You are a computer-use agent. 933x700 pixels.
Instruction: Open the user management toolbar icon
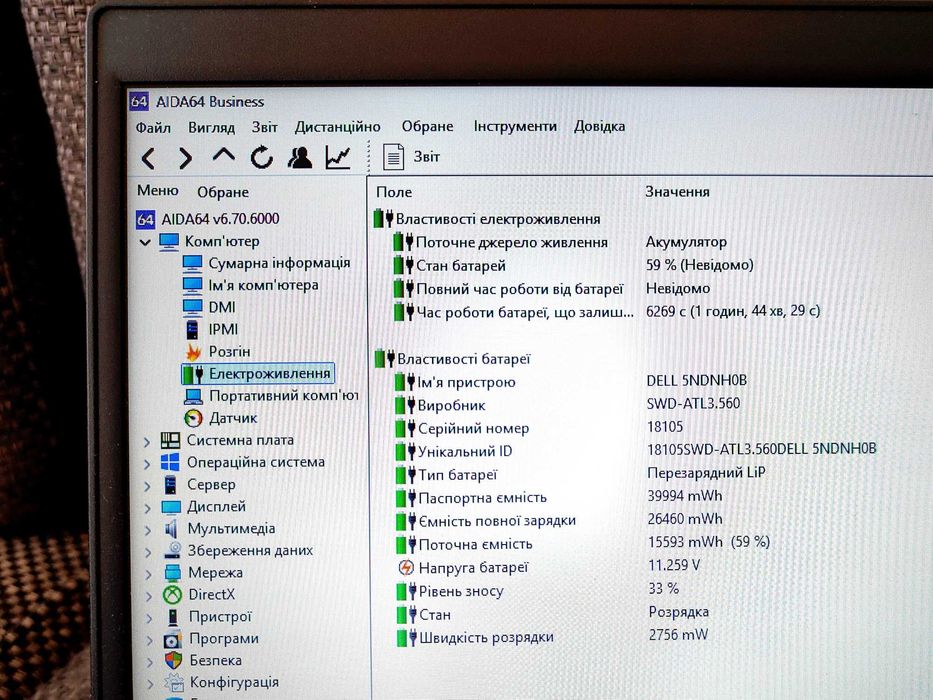(x=300, y=158)
